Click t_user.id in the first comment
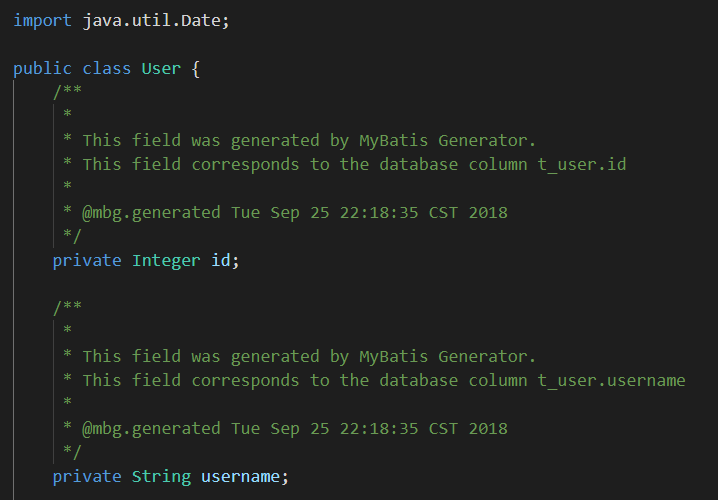This screenshot has width=718, height=500. click(x=582, y=164)
